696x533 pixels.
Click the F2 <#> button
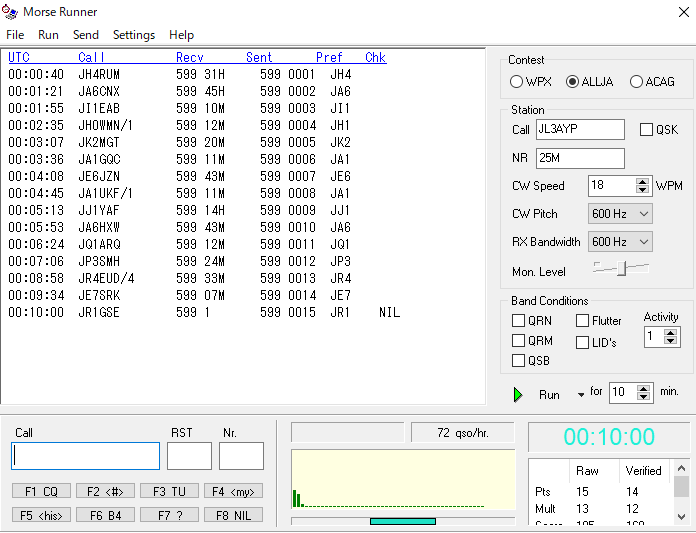click(x=105, y=491)
